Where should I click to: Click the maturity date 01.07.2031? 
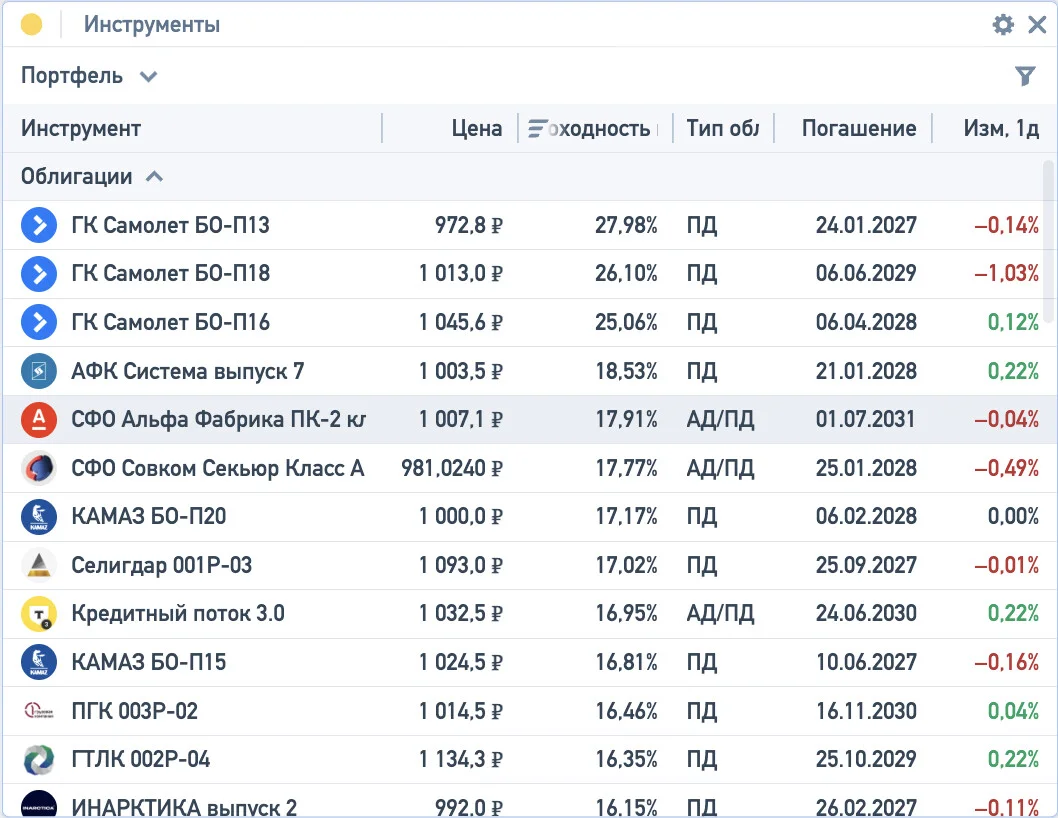coord(866,419)
